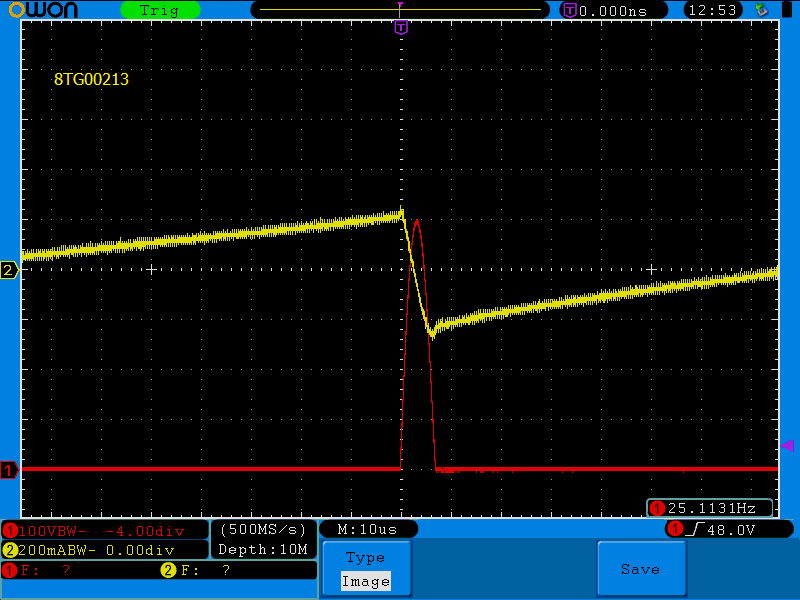Click the 12:53 clock display
Viewport: 800px width, 600px height.
tap(713, 10)
